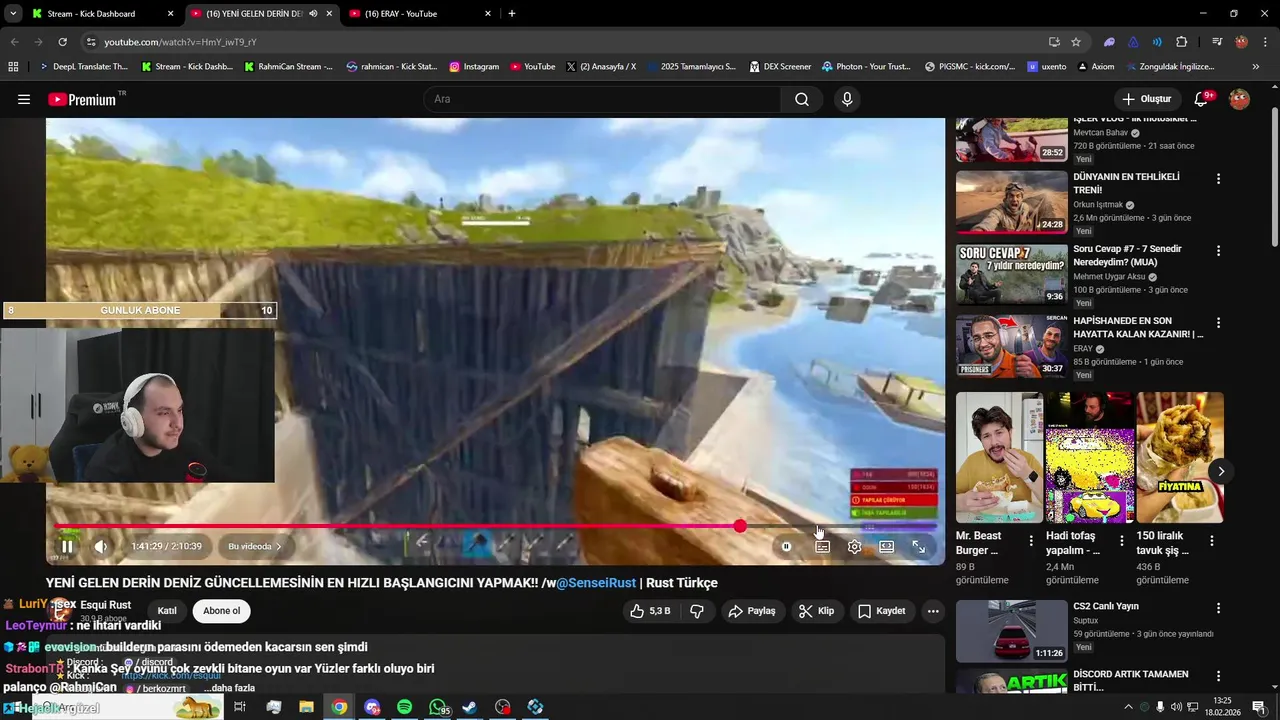Image resolution: width=1280 pixels, height=720 pixels.
Task: Show hidden system tray icons
Action: click(1128, 707)
